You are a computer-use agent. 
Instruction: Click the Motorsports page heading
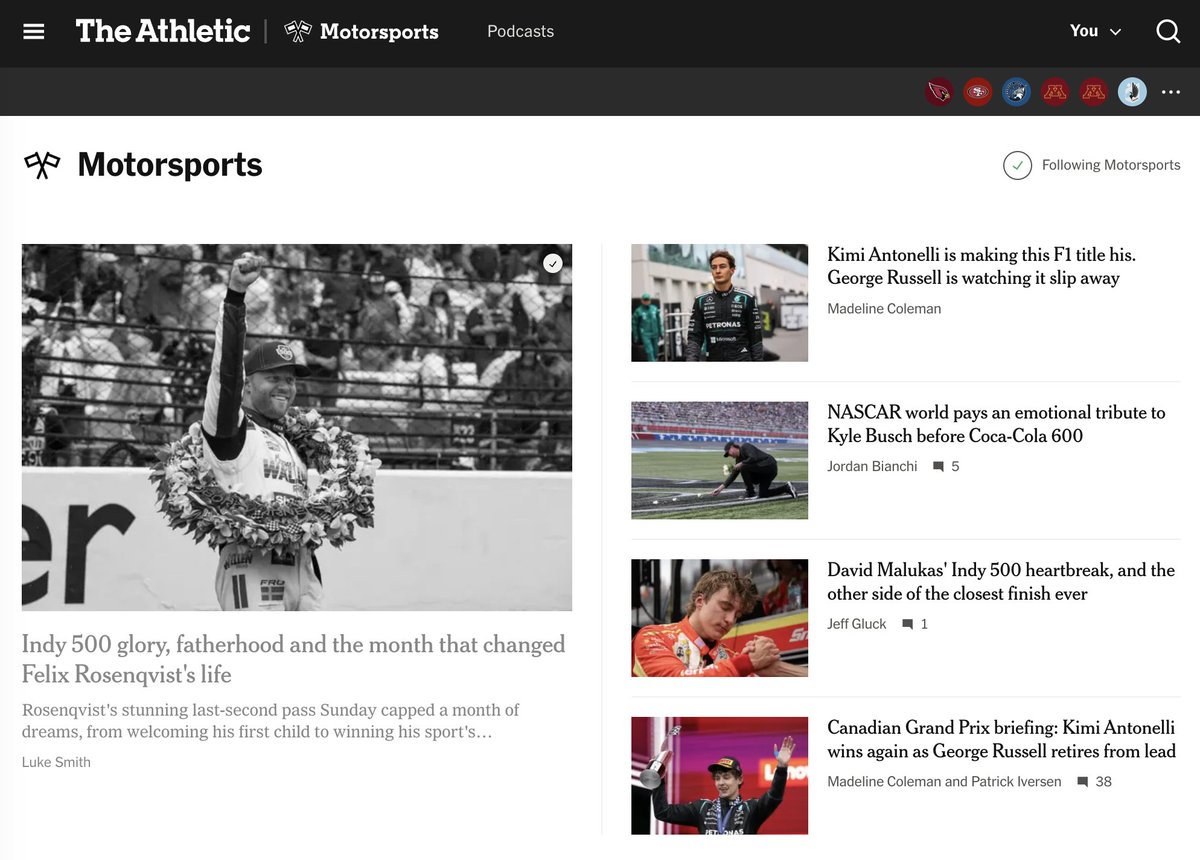tap(170, 165)
